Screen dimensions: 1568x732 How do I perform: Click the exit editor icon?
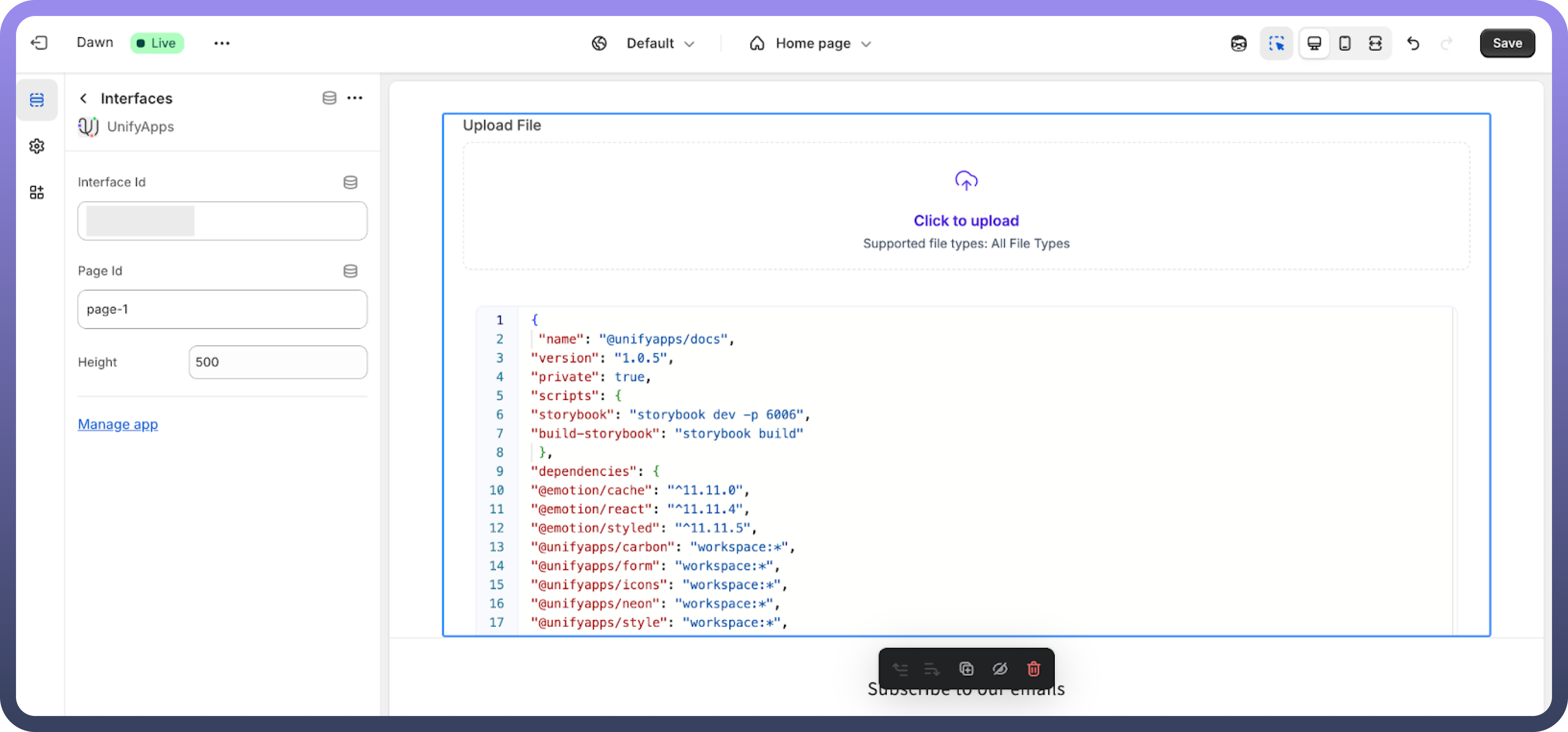(39, 42)
